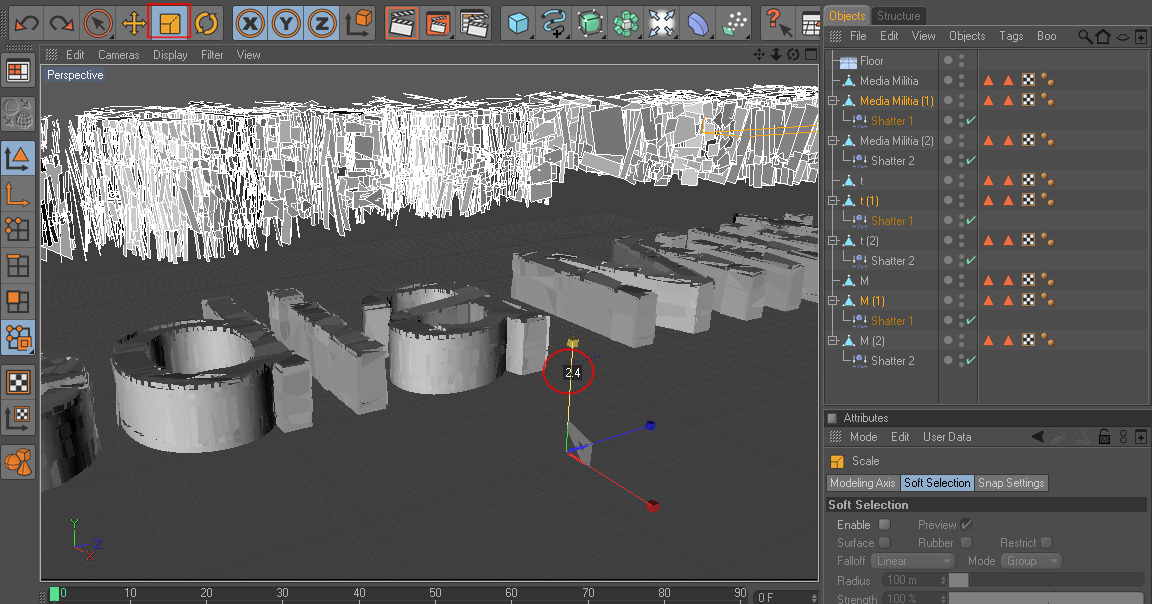Viewport: 1152px width, 604px height.
Task: Toggle the coordinate system icon
Action: pos(359,24)
